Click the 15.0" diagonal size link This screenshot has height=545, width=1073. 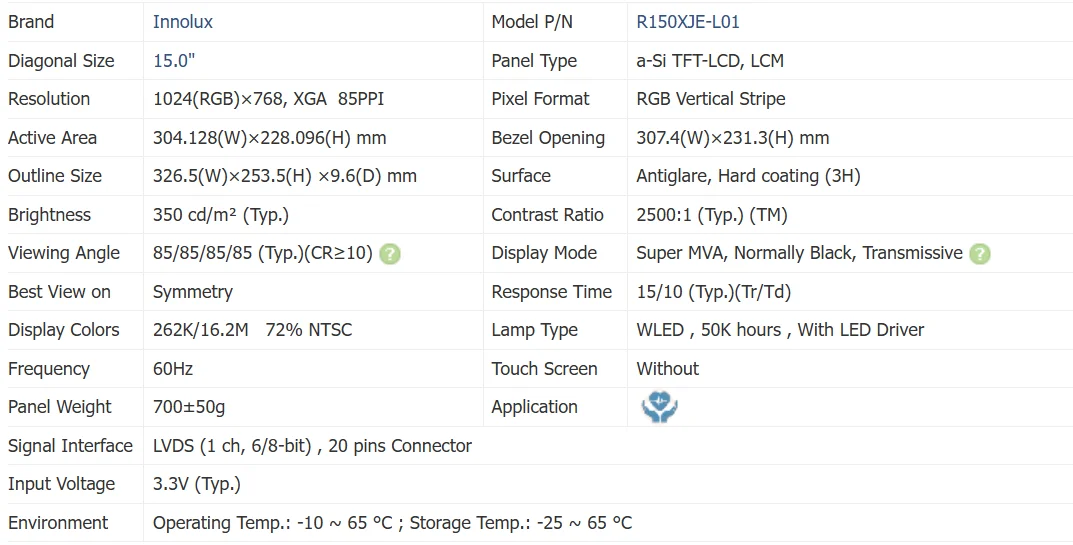(174, 60)
